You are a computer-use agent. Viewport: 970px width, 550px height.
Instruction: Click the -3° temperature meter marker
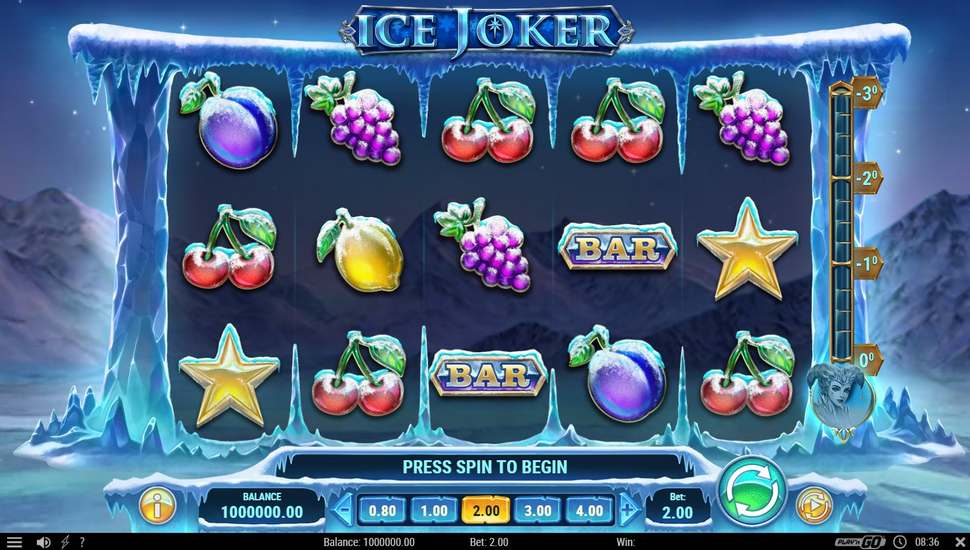[x=867, y=94]
